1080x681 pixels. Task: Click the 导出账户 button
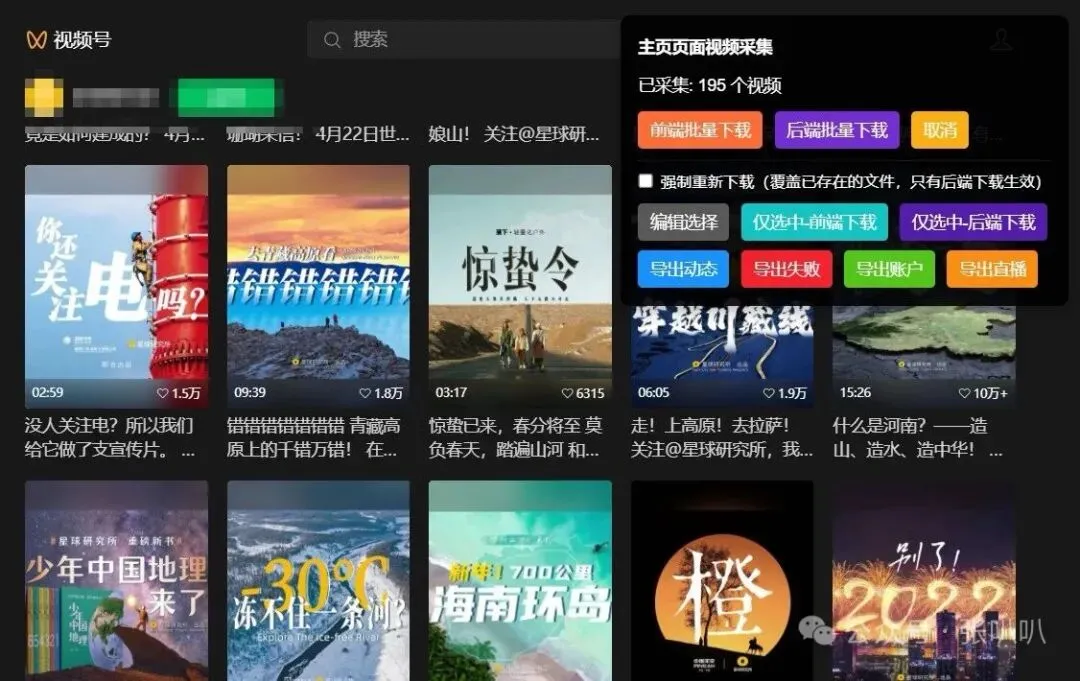tap(889, 269)
